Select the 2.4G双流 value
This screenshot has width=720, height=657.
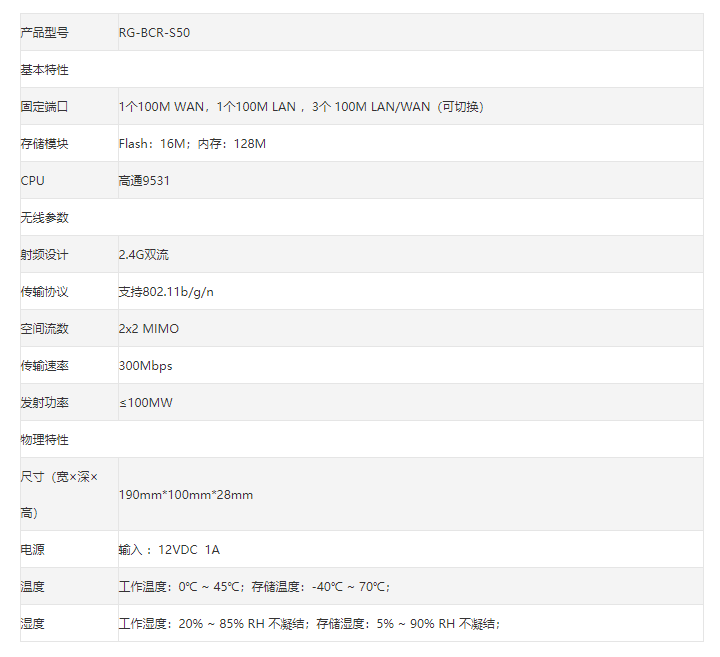click(144, 254)
